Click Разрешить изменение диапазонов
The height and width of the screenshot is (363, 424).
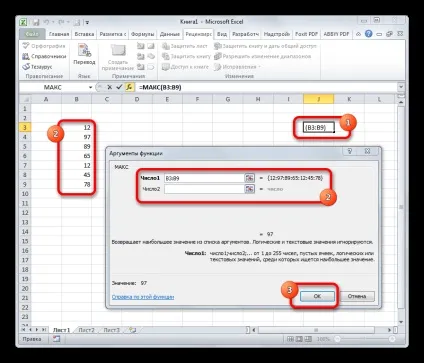point(263,56)
